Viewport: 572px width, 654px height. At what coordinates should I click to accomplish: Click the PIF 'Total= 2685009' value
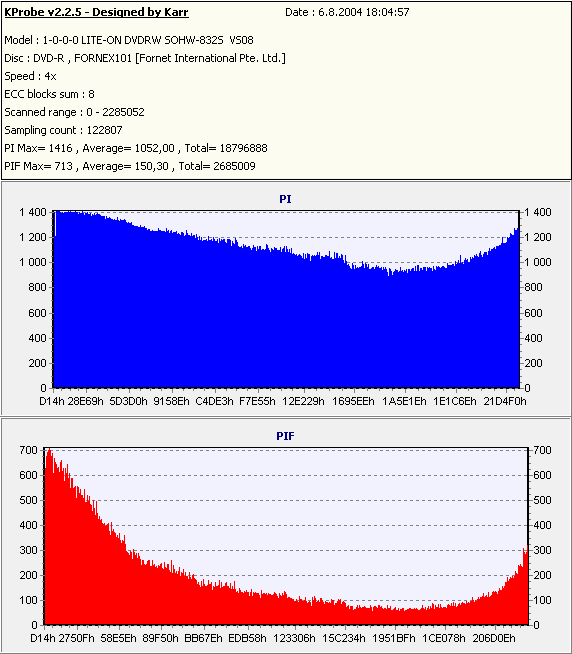[x=217, y=166]
